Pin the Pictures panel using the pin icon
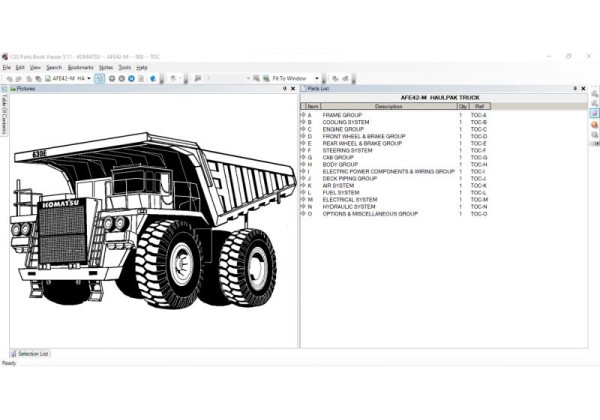 click(x=284, y=89)
